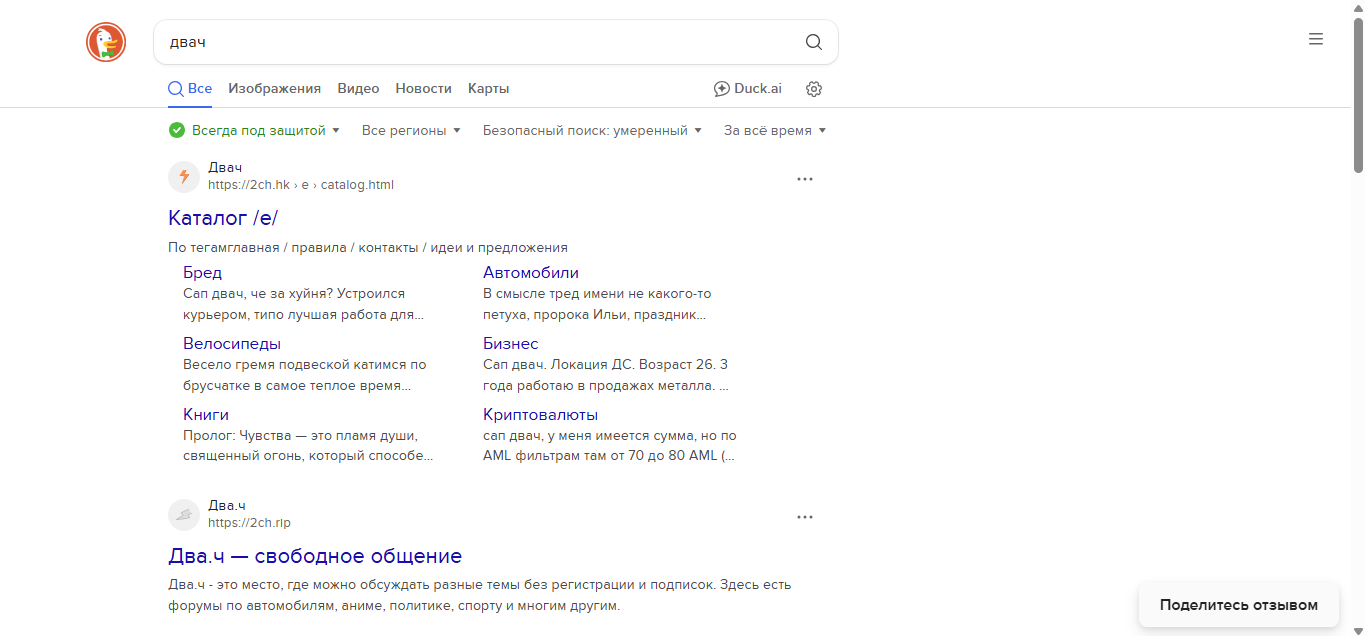The width and height of the screenshot is (1365, 636).
Task: Open 'Криптовалюты' sitelink
Action: [541, 414]
